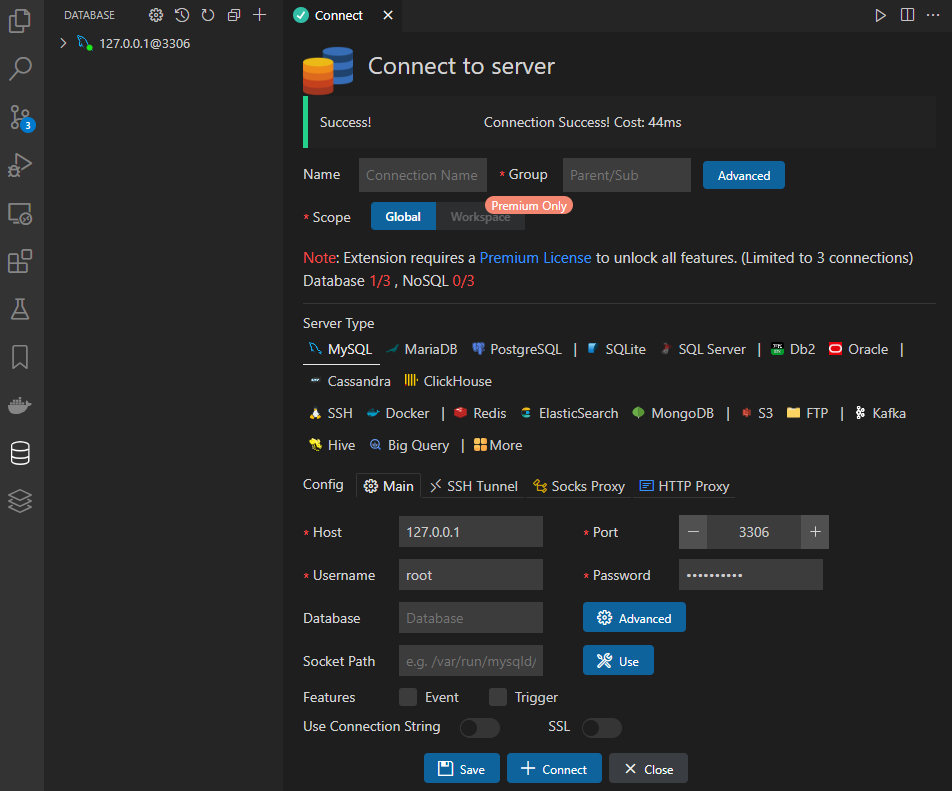Switch to SSH Tunnel config tab
The width and height of the screenshot is (952, 791).
(474, 486)
